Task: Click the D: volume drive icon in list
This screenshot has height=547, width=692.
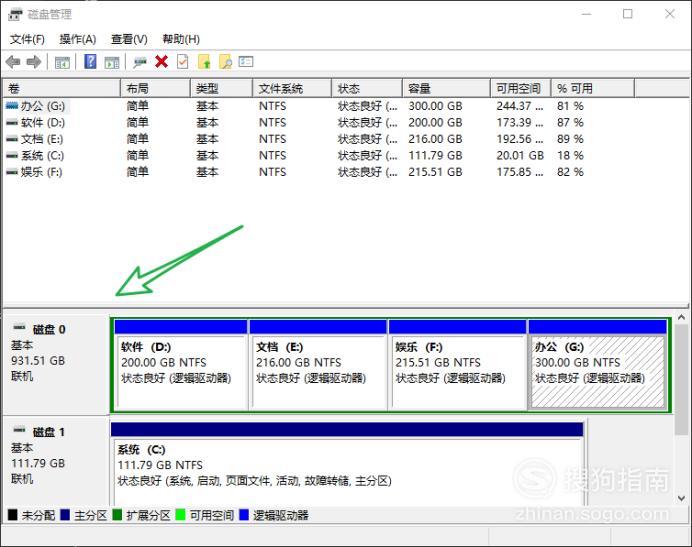Action: click(x=12, y=122)
